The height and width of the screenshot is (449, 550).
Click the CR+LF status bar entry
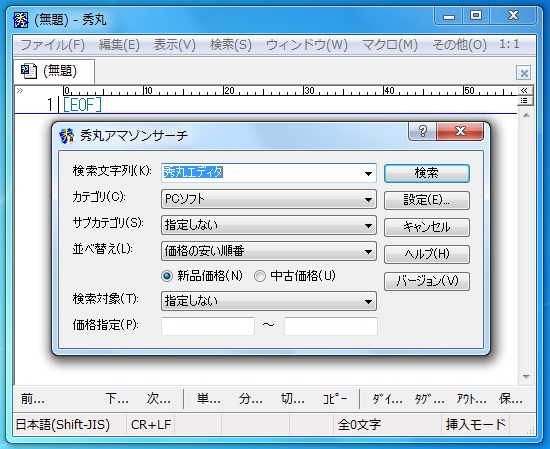click(x=151, y=425)
